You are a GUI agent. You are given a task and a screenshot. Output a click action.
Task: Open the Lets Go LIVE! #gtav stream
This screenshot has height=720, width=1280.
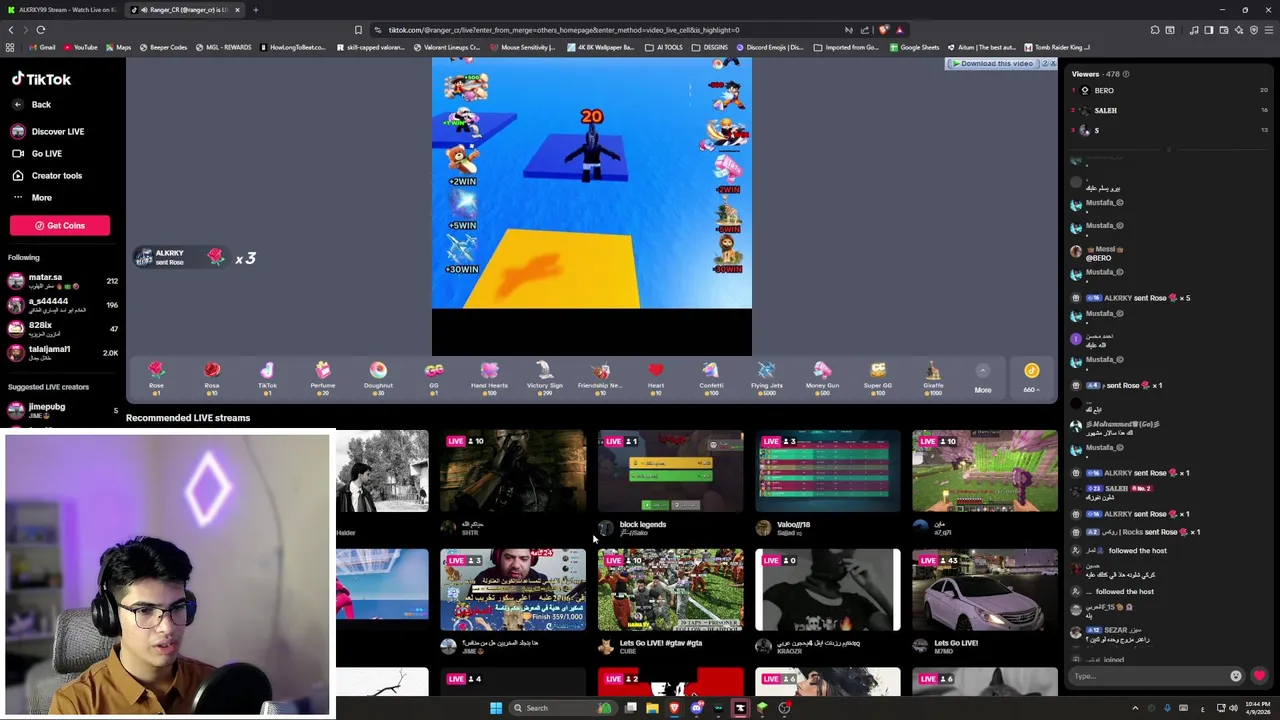coord(671,590)
